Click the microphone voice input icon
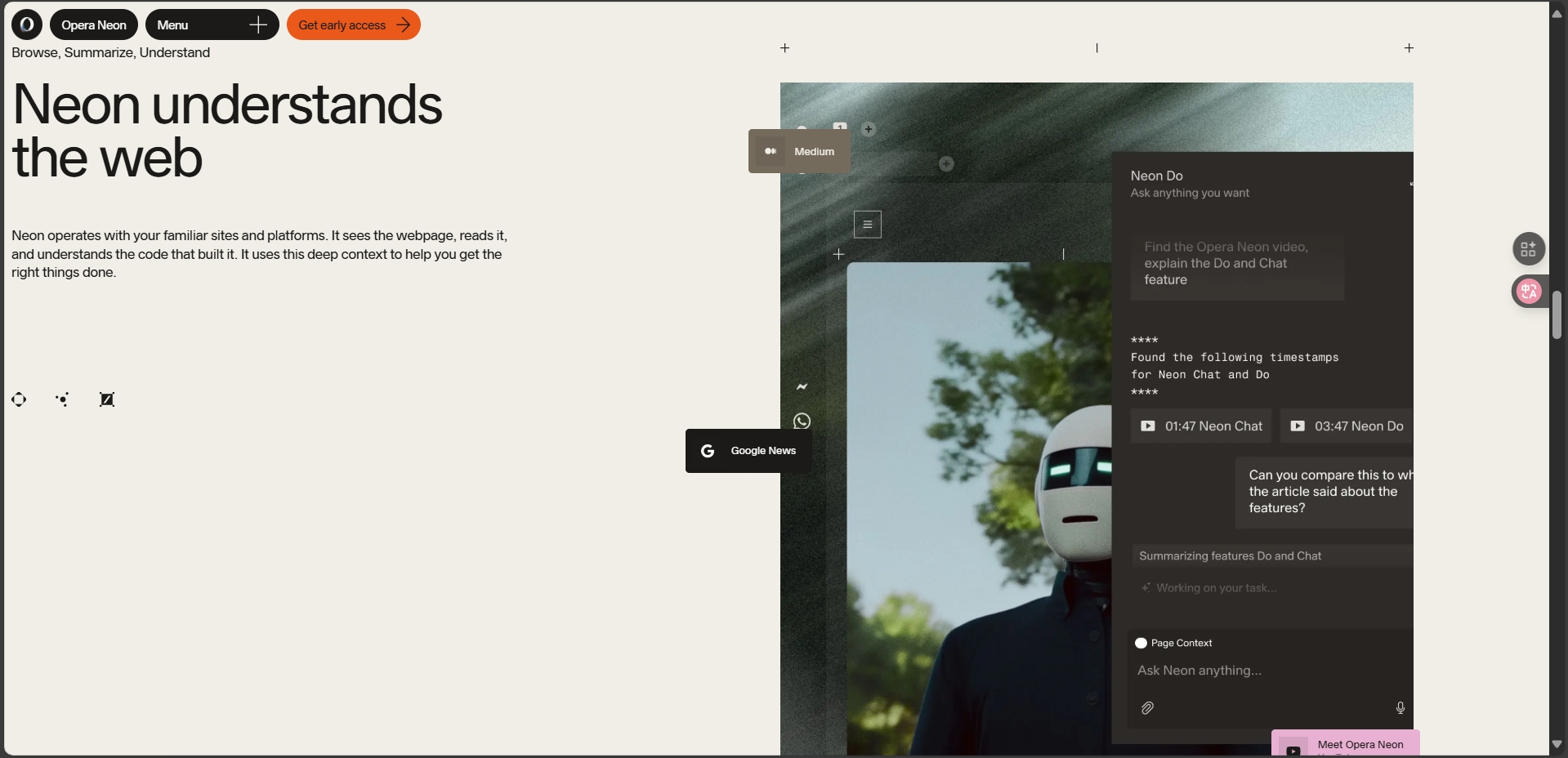This screenshot has height=758, width=1568. coord(1400,708)
